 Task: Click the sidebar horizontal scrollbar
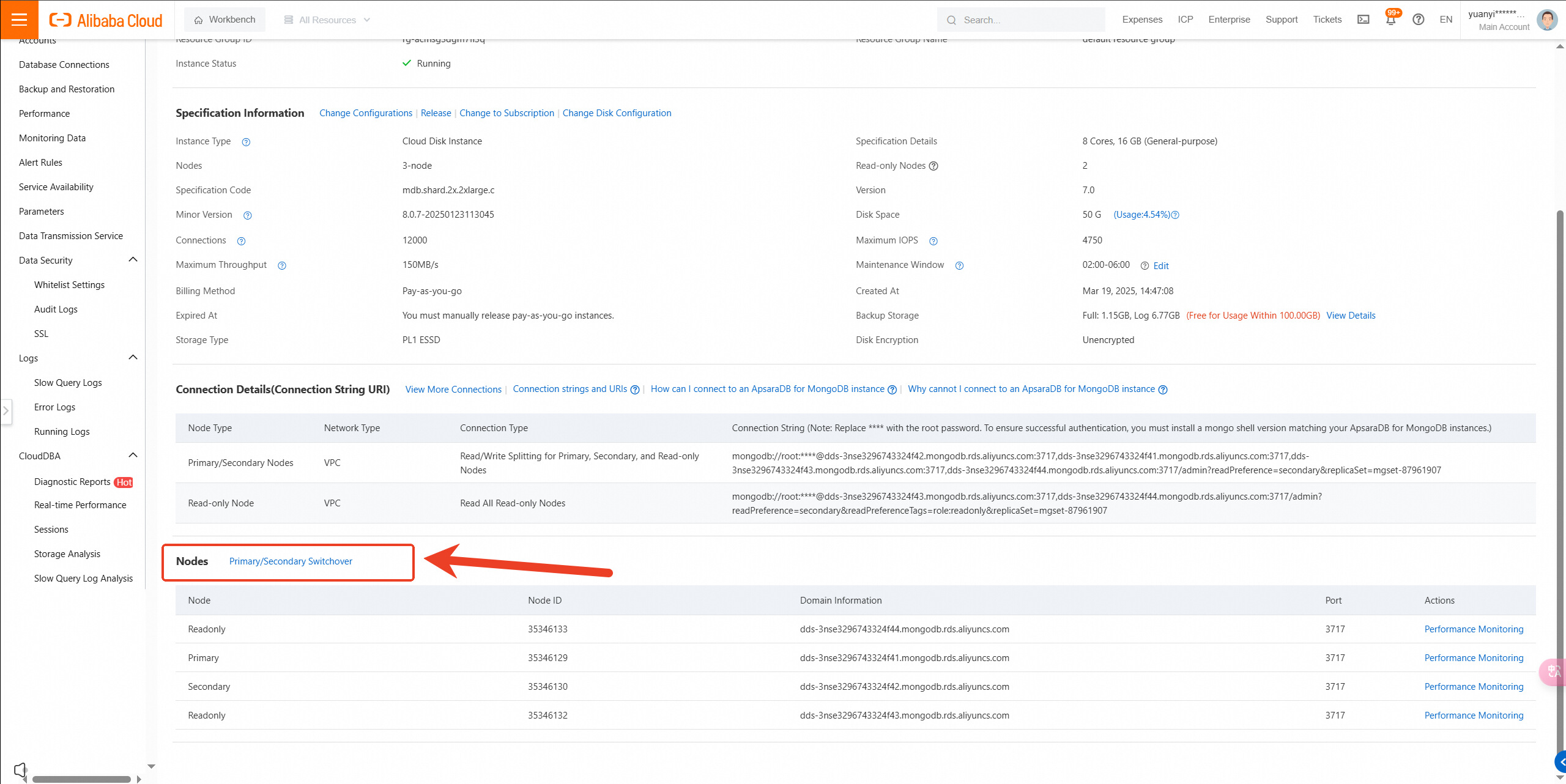click(x=81, y=779)
